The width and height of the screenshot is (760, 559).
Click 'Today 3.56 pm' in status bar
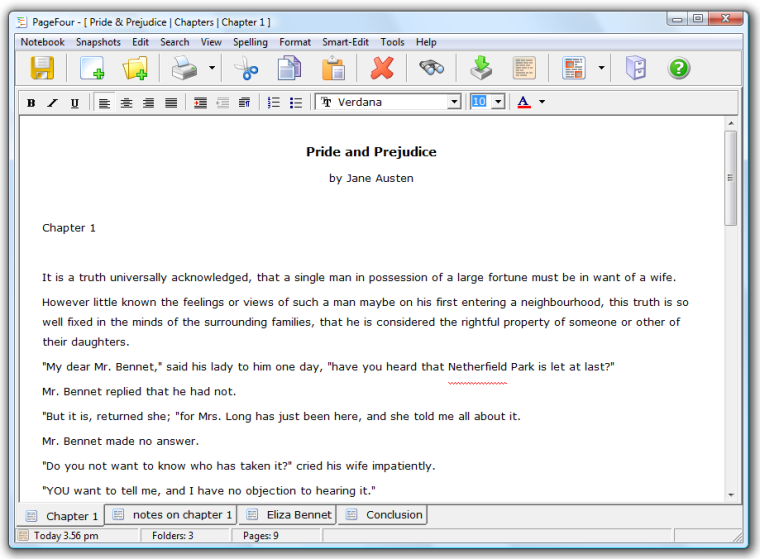(x=66, y=536)
